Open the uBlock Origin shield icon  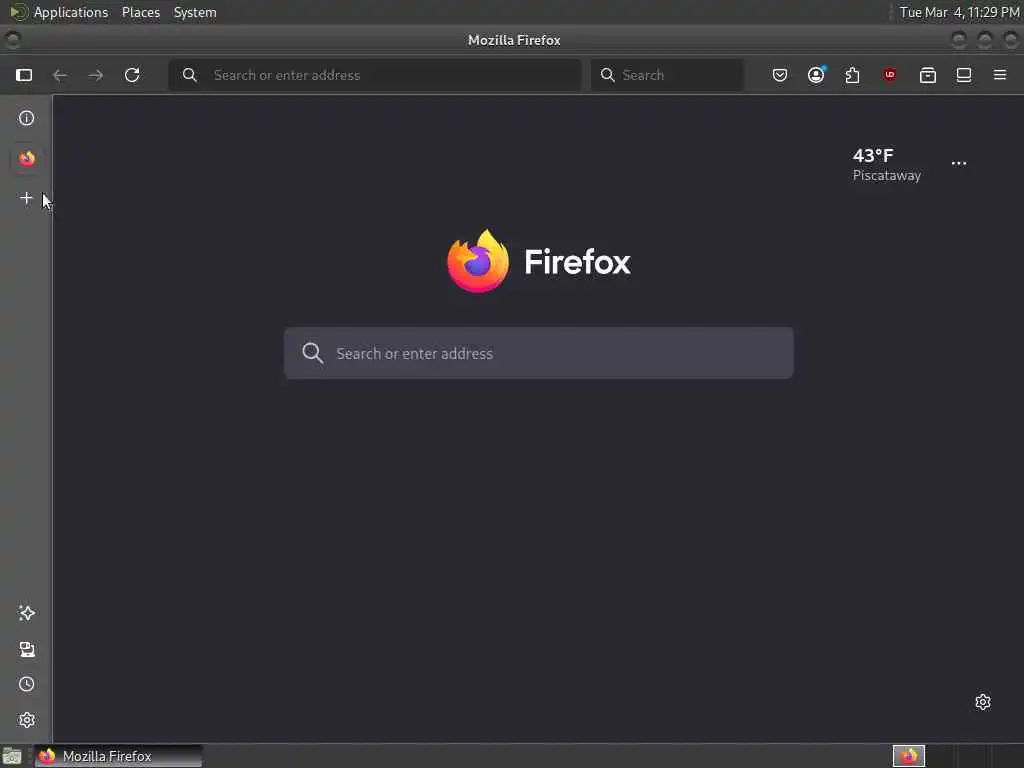889,75
